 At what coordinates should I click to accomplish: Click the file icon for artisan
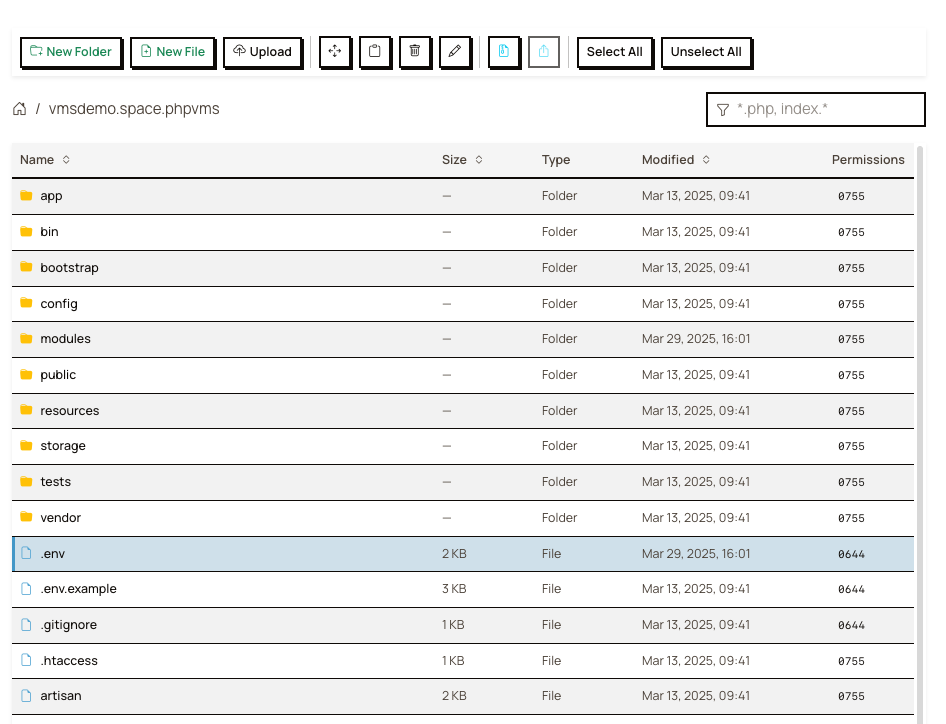(26, 696)
